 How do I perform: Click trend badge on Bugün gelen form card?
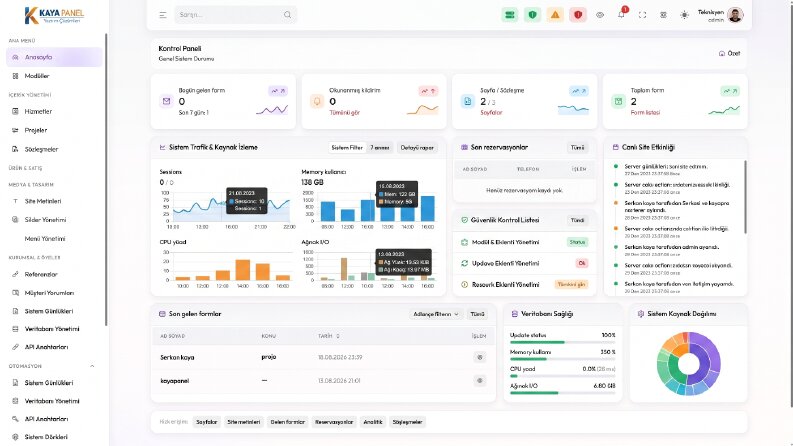[278, 91]
